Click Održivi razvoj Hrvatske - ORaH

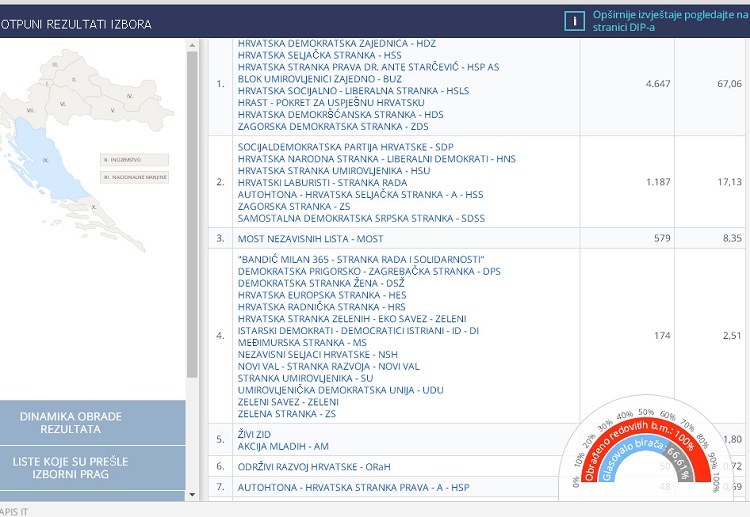(x=314, y=467)
